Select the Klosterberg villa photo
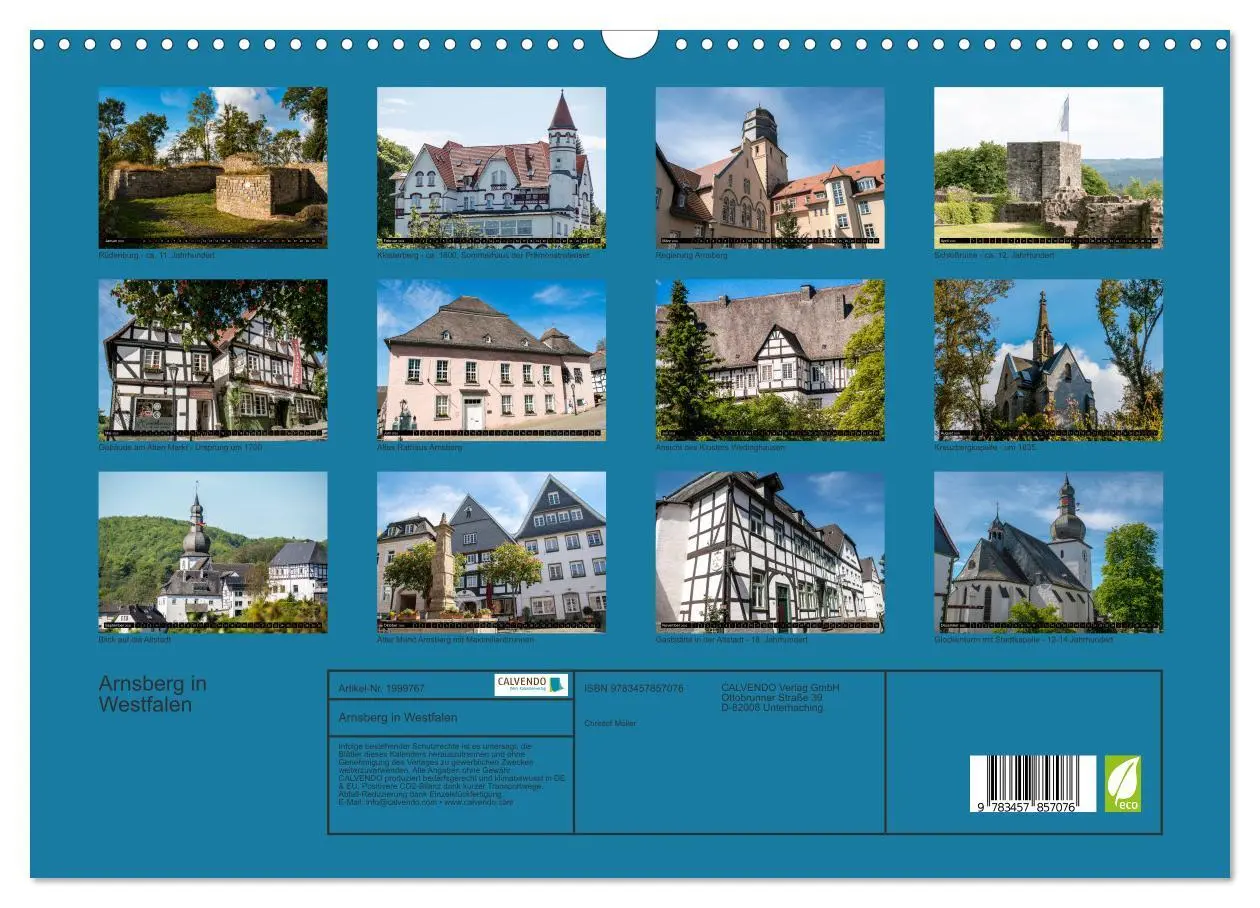 (491, 167)
